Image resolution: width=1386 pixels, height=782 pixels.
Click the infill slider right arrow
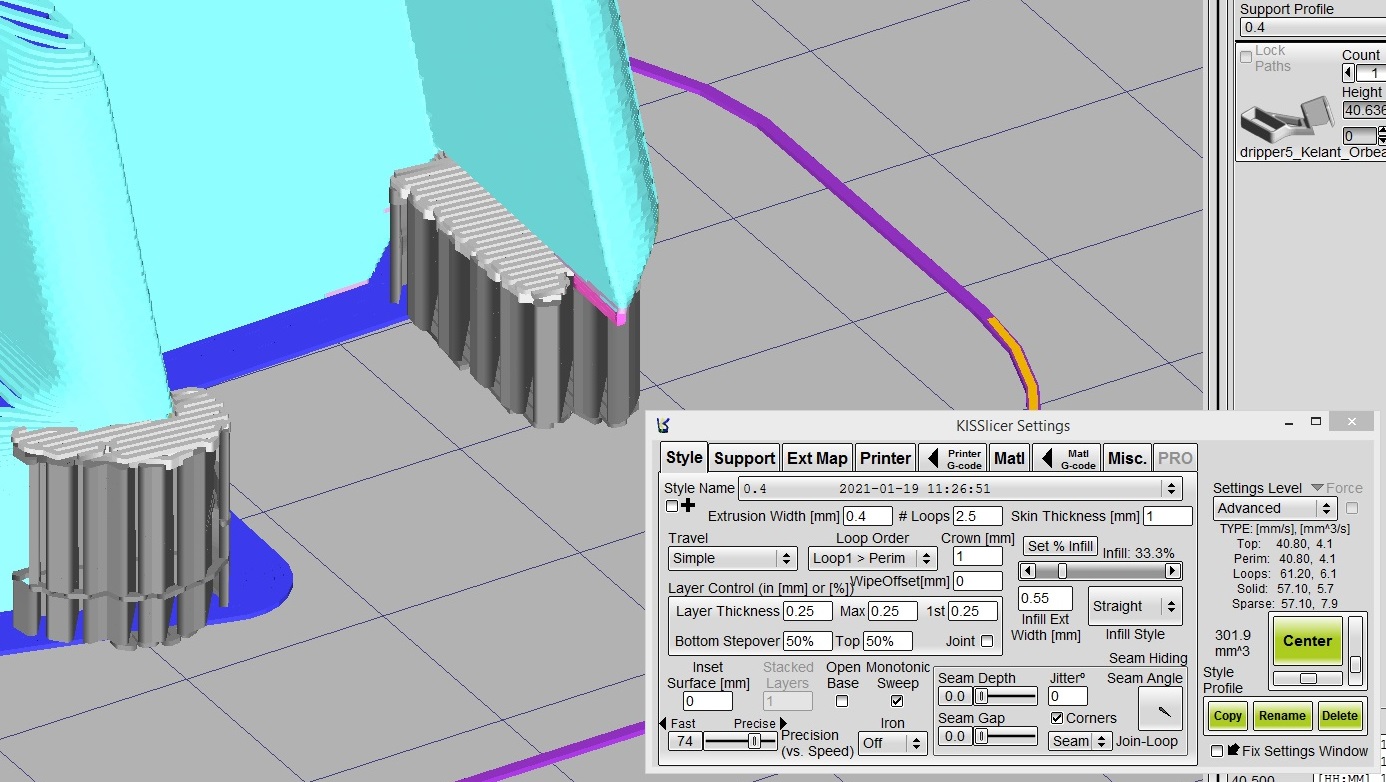pyautogui.click(x=1173, y=571)
